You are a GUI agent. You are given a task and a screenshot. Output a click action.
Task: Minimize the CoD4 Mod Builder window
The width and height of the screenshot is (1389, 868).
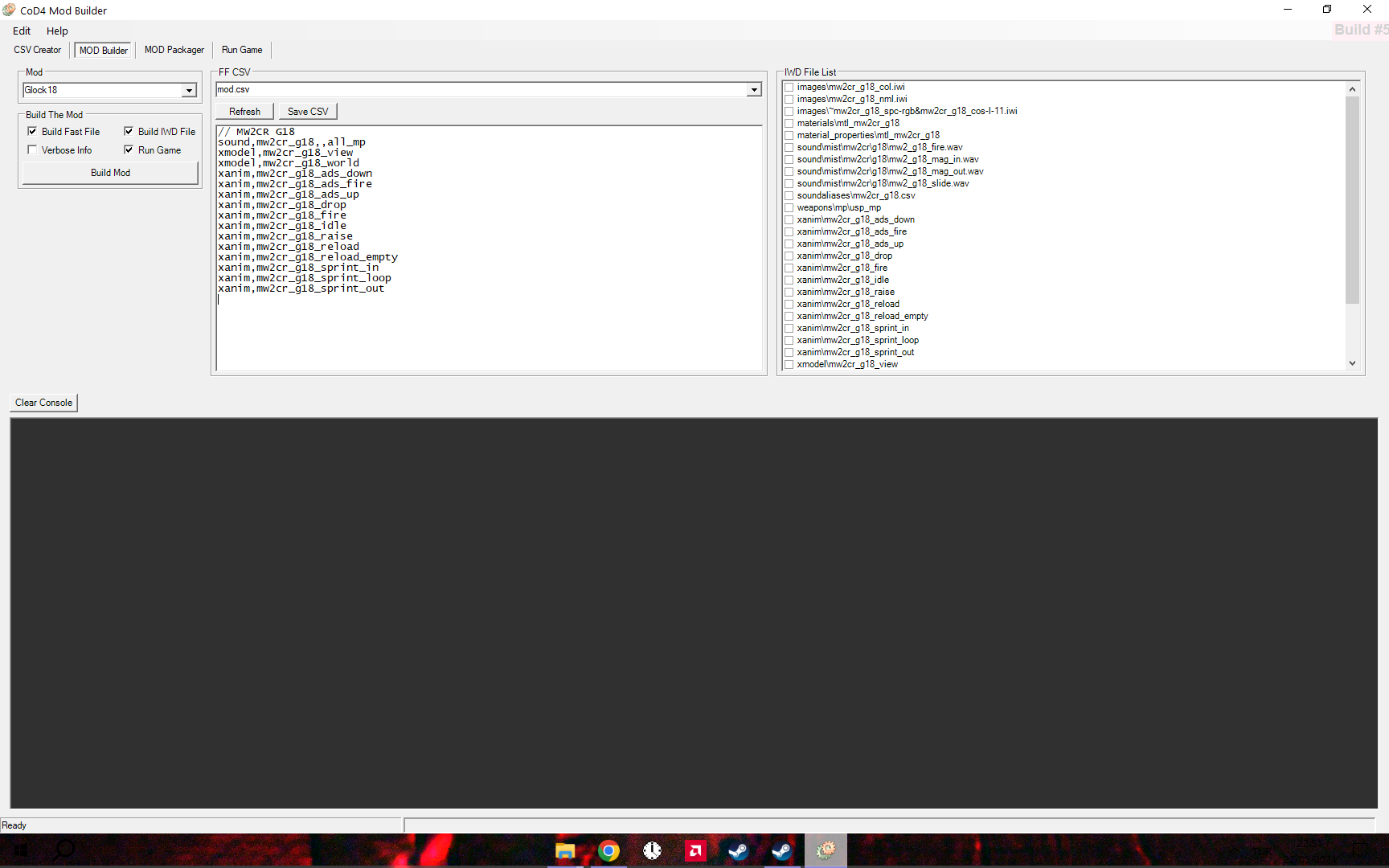pos(1288,10)
